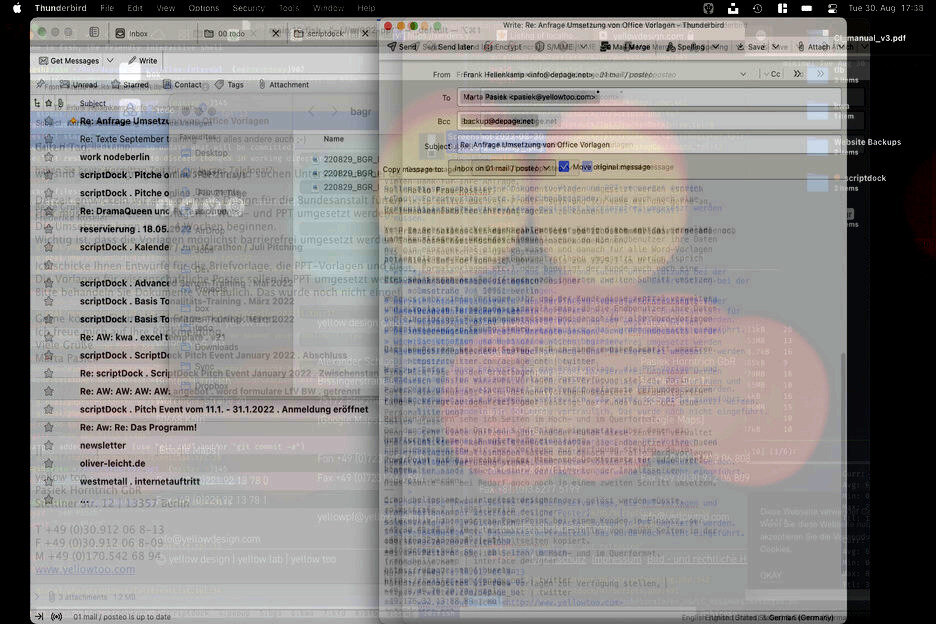936x624 pixels.
Task: Open the From identity dropdown
Action: 743,75
